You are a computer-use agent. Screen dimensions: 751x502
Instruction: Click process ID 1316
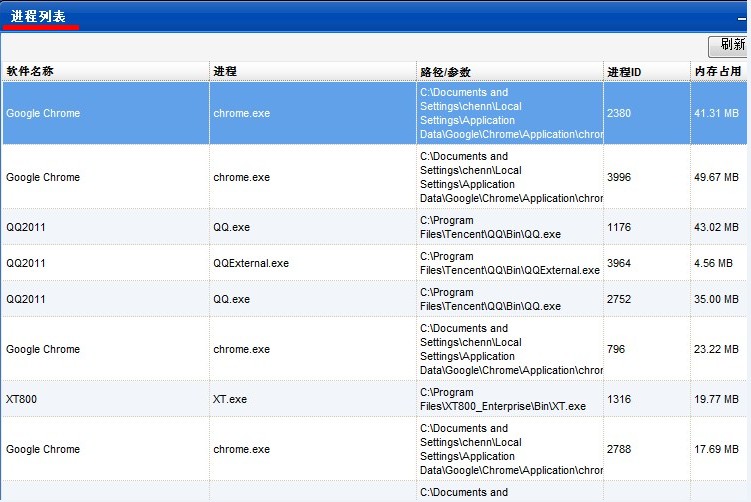(x=619, y=399)
